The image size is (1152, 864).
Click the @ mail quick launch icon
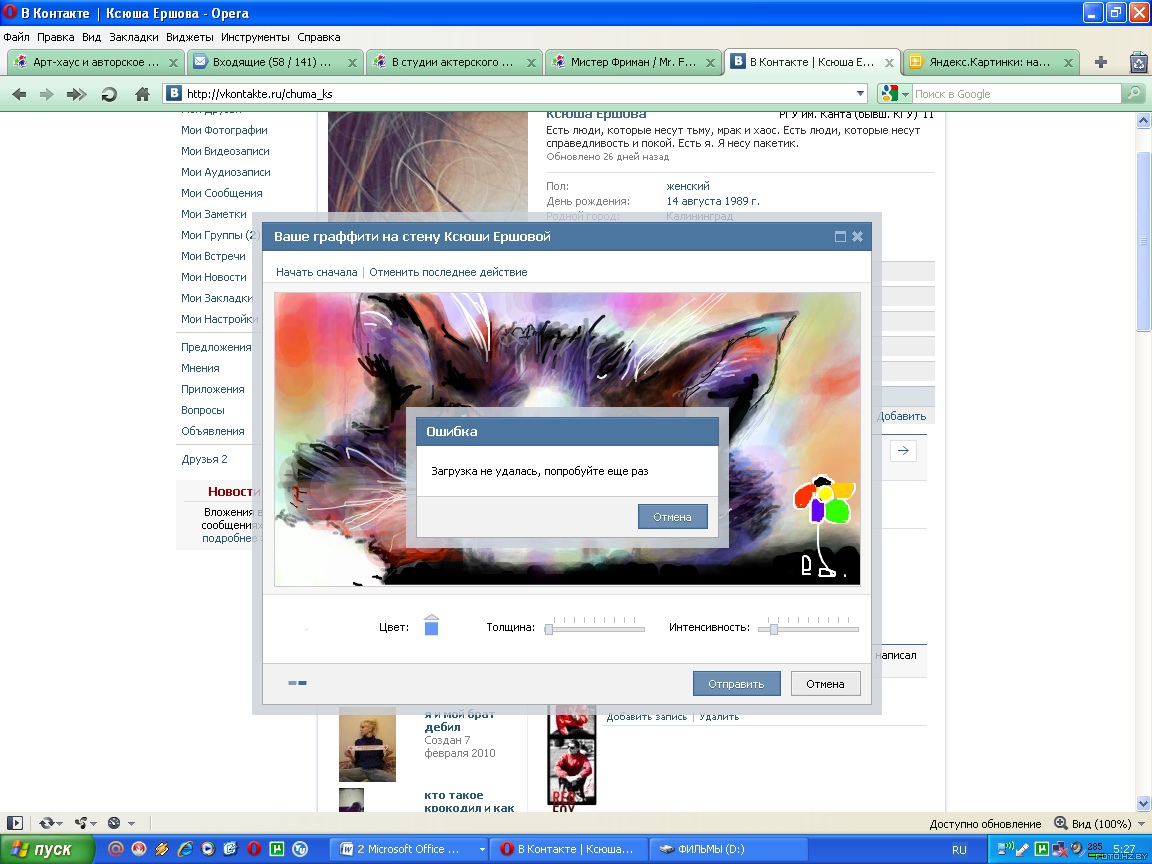click(x=115, y=849)
